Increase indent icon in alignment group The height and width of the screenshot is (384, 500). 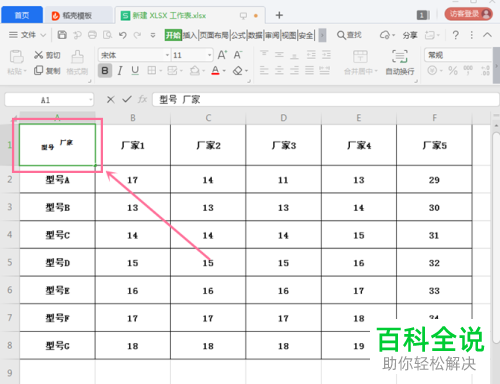coord(326,54)
